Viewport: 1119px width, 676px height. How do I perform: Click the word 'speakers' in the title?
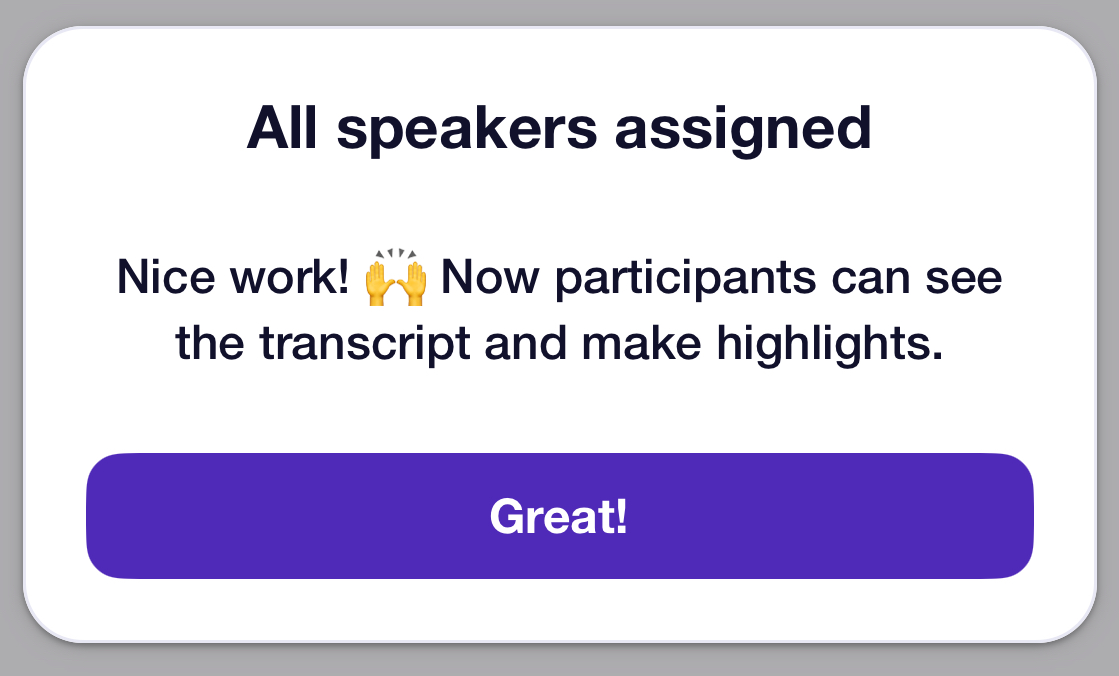click(467, 130)
